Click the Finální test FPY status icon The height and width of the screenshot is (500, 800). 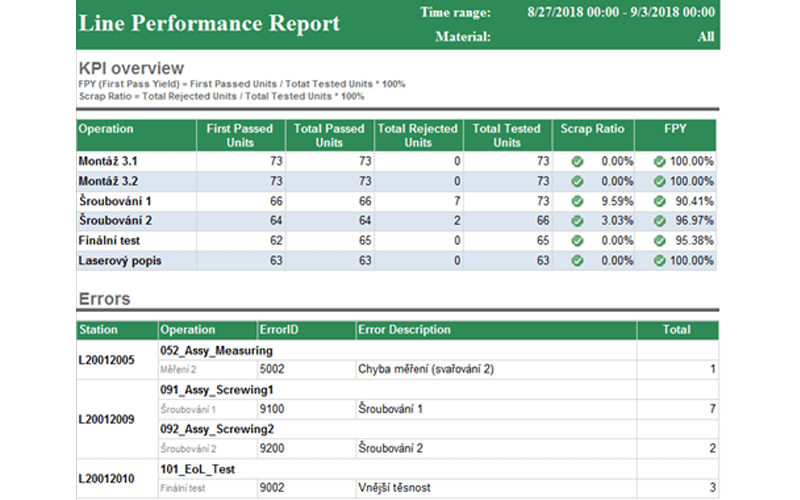[x=659, y=241]
